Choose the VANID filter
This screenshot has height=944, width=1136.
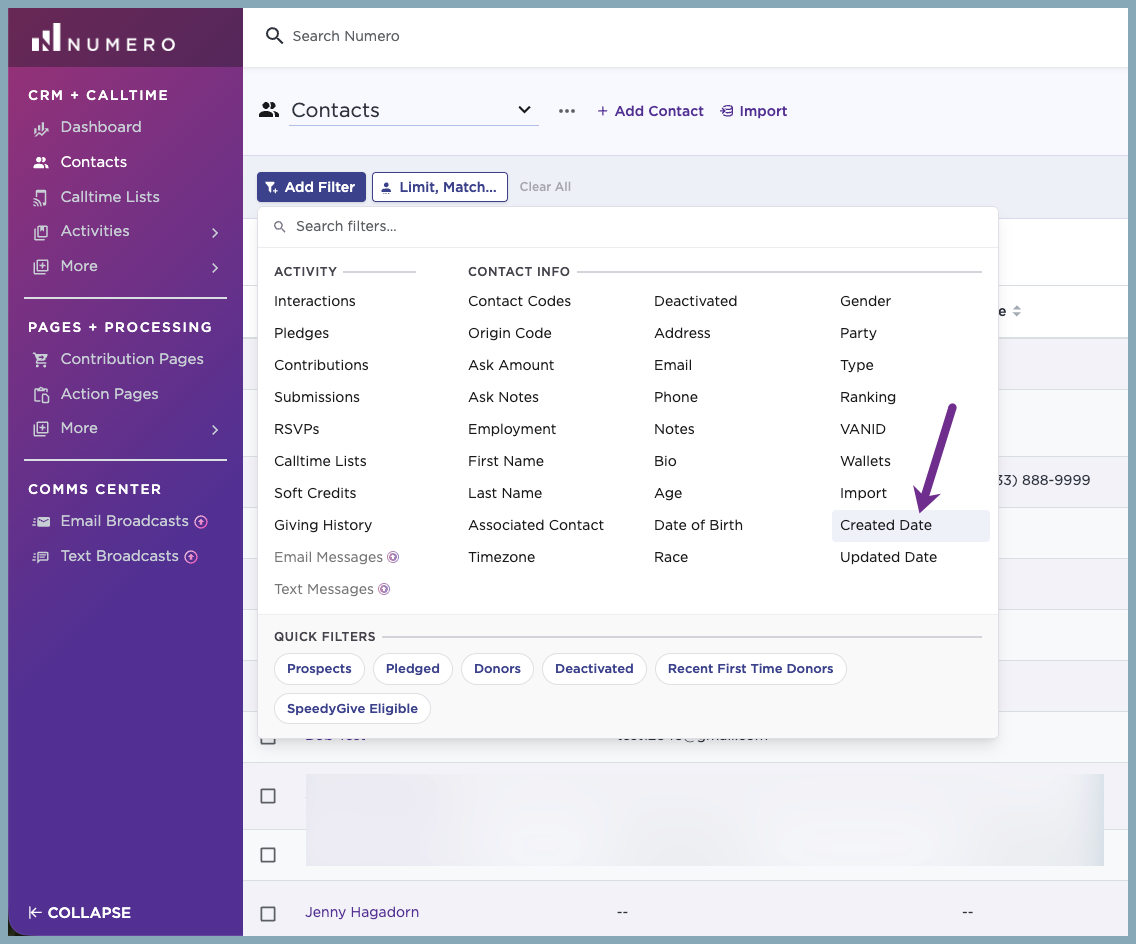(x=863, y=429)
